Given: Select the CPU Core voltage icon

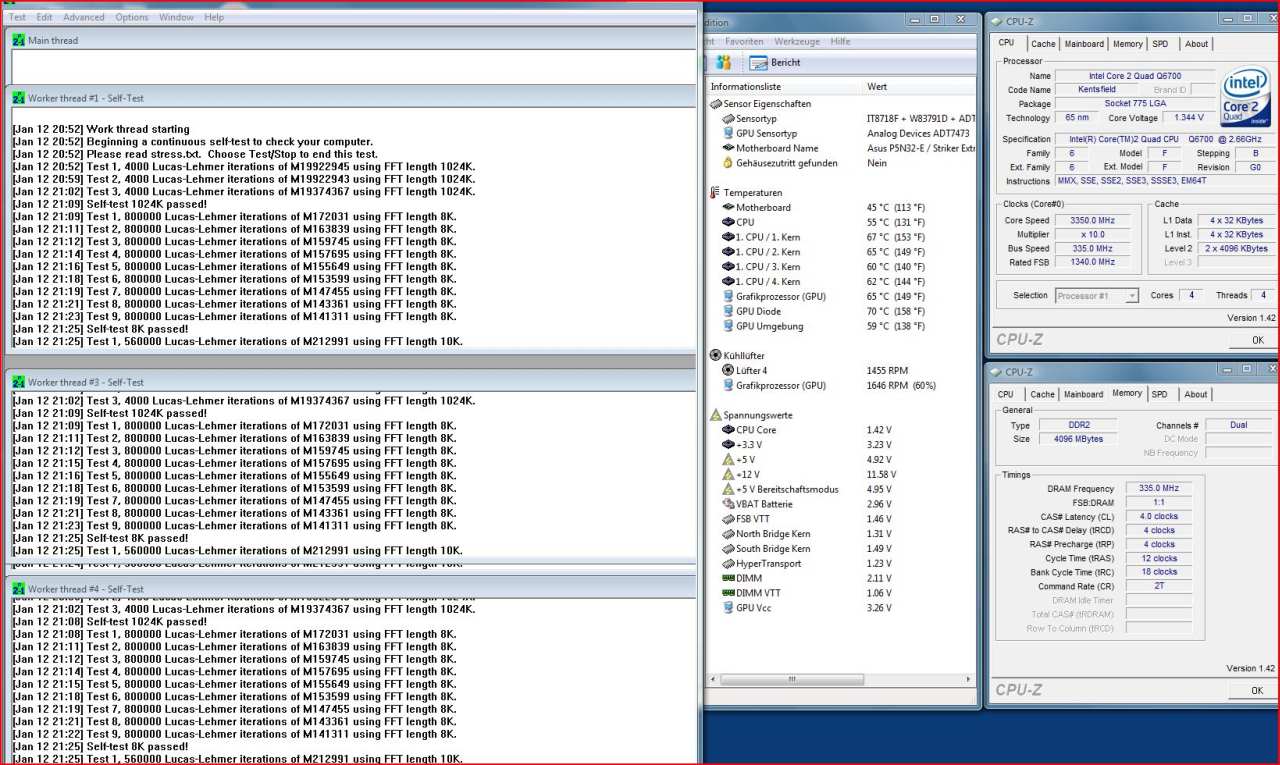Looking at the screenshot, I should click(x=727, y=430).
